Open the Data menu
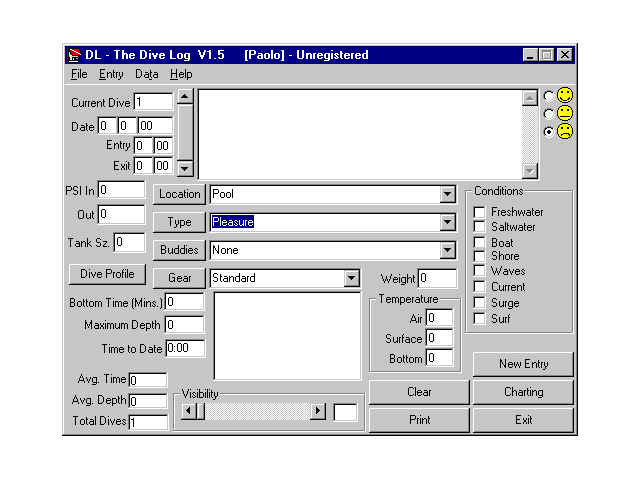 click(x=147, y=74)
